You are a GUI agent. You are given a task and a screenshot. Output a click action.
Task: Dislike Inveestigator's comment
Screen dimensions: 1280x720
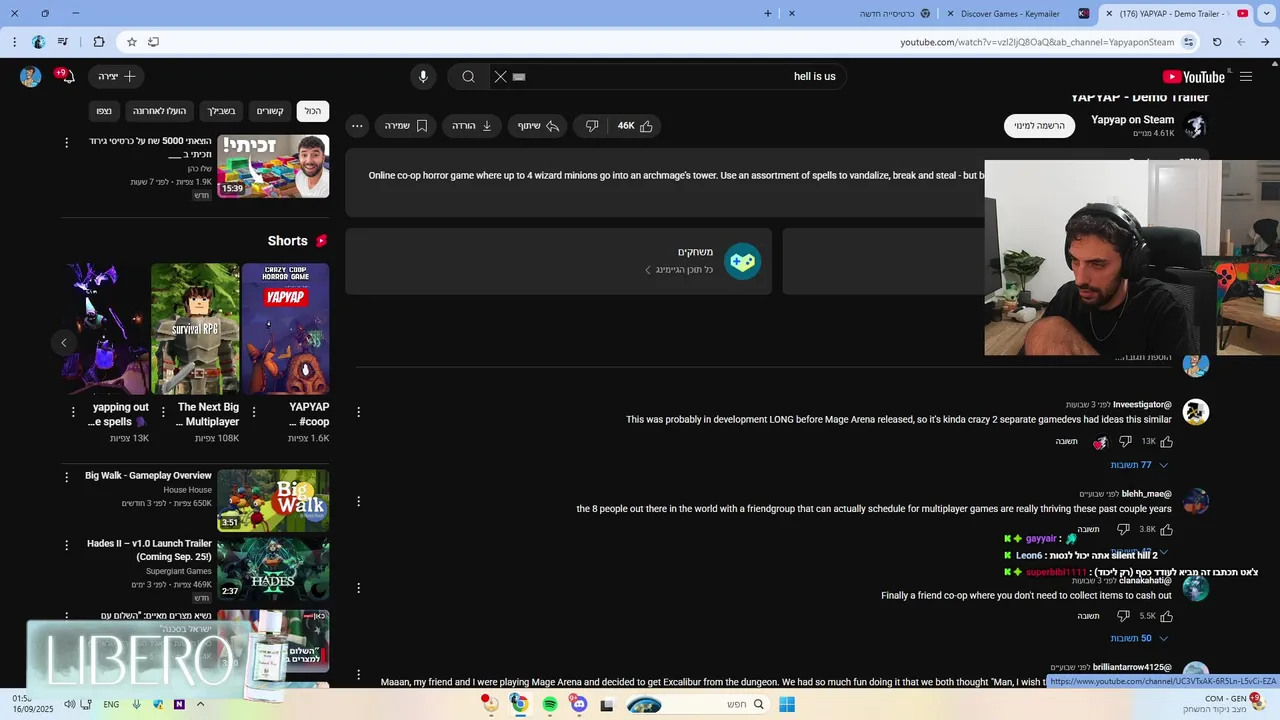[x=1125, y=441]
